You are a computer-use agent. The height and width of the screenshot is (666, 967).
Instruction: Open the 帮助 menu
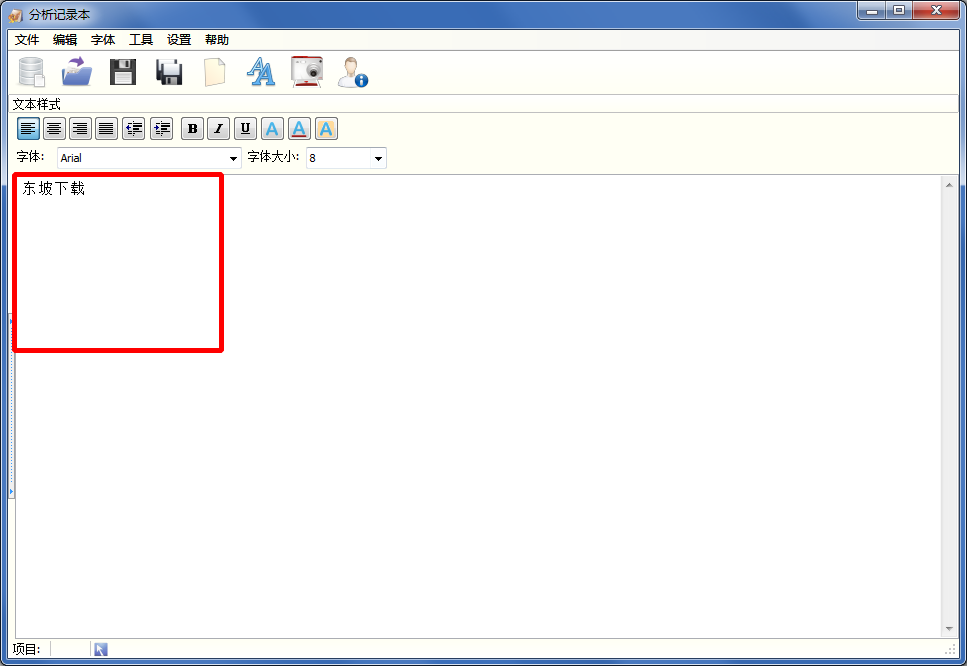tap(216, 39)
